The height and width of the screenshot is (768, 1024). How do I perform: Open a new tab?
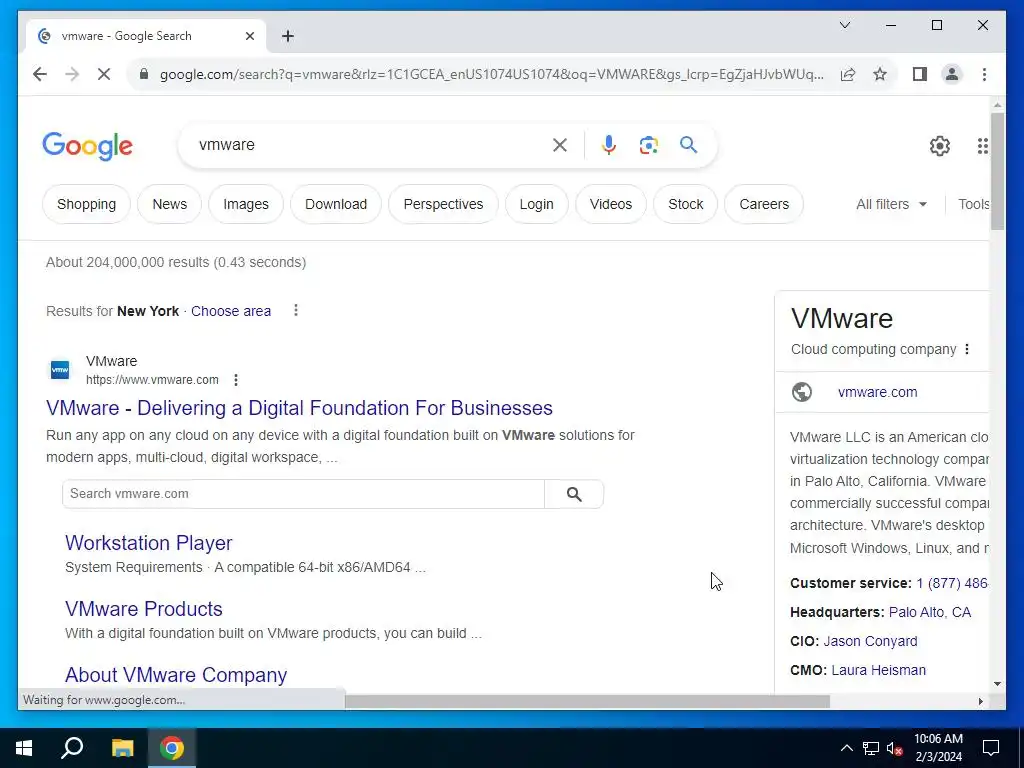(x=288, y=36)
